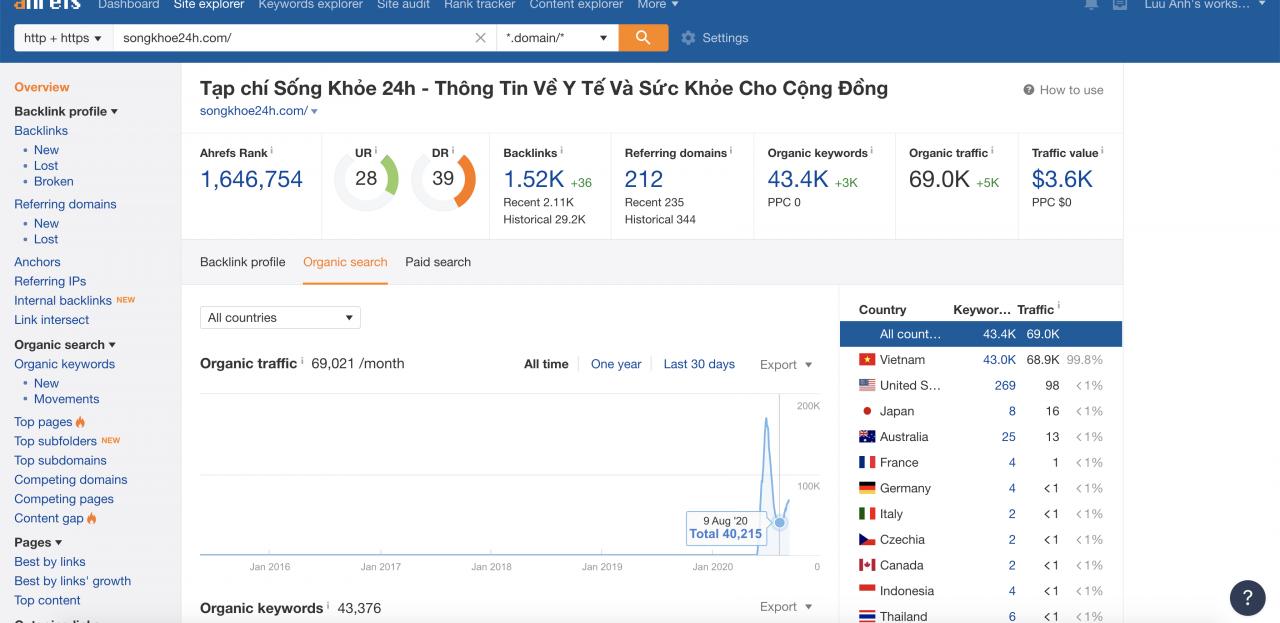The height and width of the screenshot is (623, 1280).
Task: Click info icon beside Ahrefs Rank
Action: point(272,151)
